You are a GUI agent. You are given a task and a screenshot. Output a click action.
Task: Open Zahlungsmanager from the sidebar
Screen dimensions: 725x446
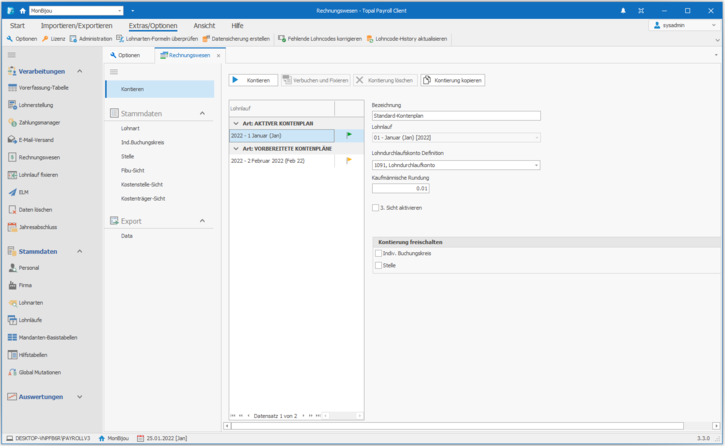pyautogui.click(x=39, y=122)
